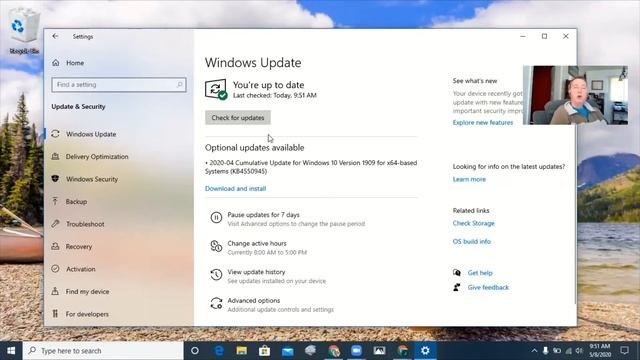
Task: Open Change active hours
Action: coord(257,243)
